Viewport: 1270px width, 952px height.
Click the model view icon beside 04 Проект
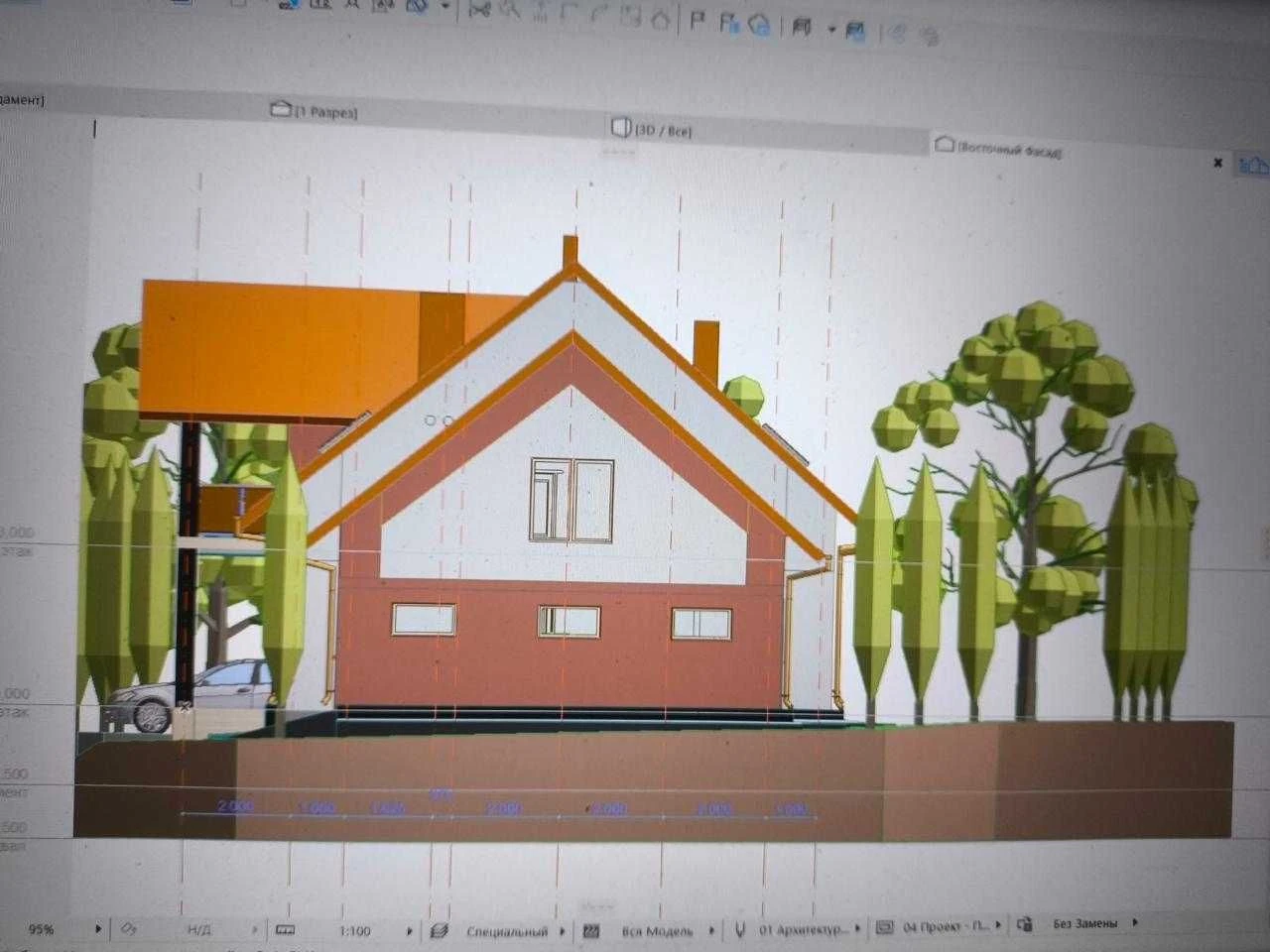(884, 928)
